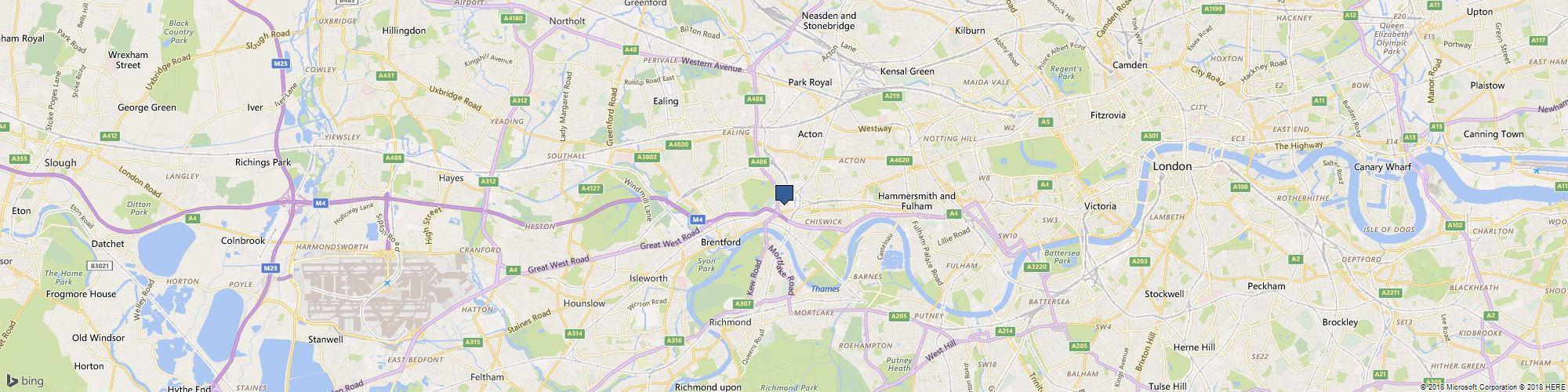The image size is (1568, 392).
Task: Click the London city label
Action: [x=1172, y=166]
